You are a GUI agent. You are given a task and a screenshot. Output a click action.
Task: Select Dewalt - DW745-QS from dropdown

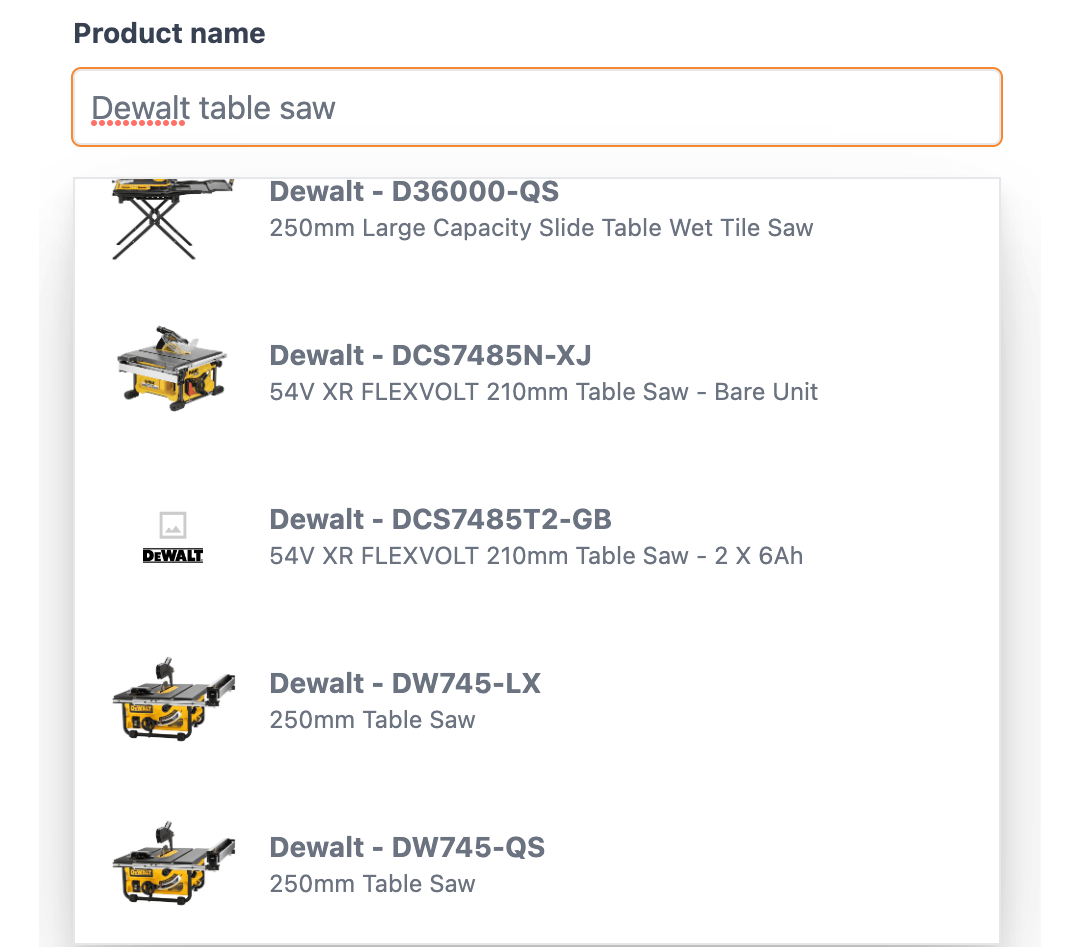pos(407,847)
